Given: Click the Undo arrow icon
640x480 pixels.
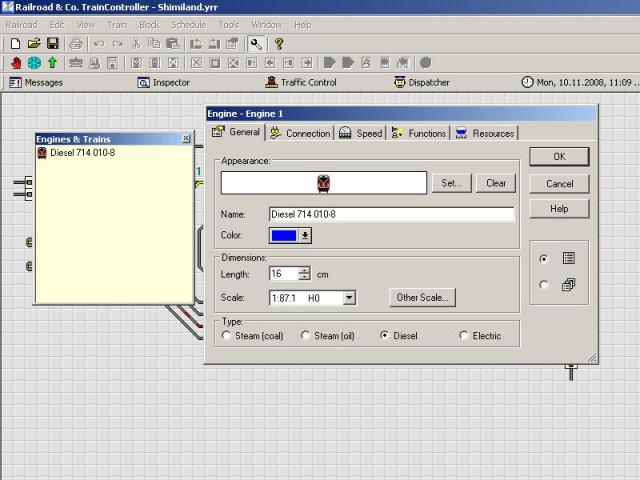Looking at the screenshot, I should click(x=99, y=44).
